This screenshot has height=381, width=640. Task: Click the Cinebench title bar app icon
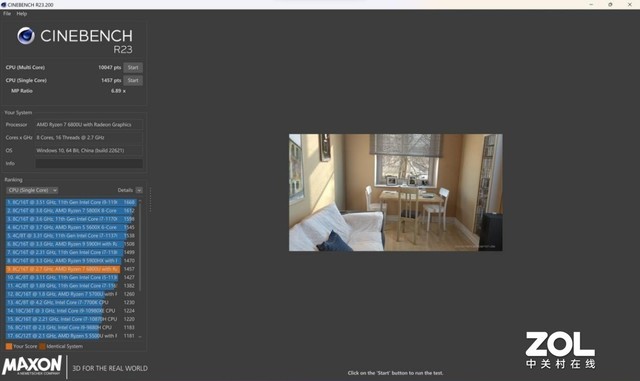coord(3,4)
